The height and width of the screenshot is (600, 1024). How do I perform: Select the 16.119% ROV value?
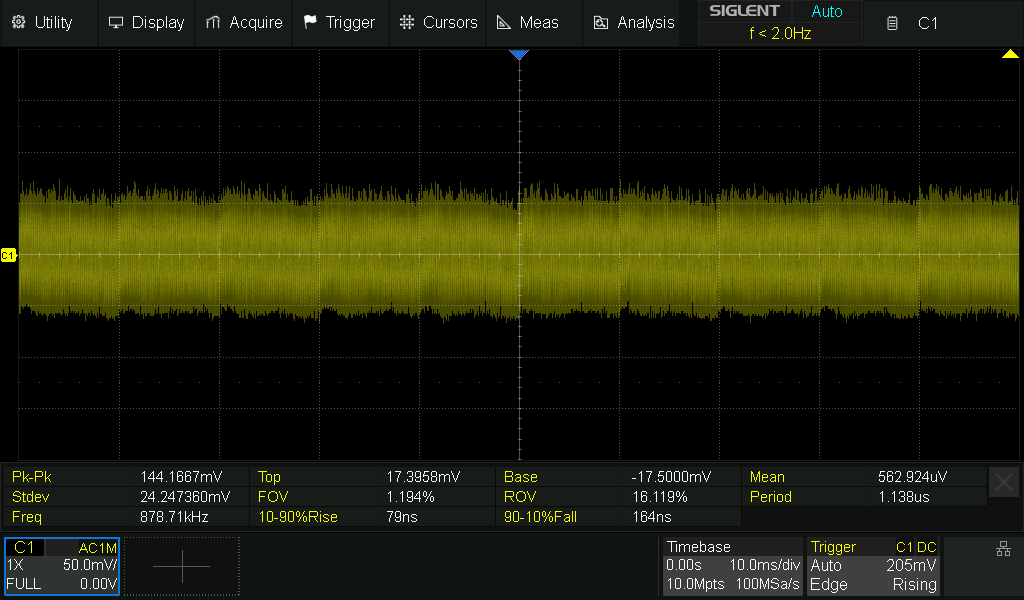click(660, 497)
